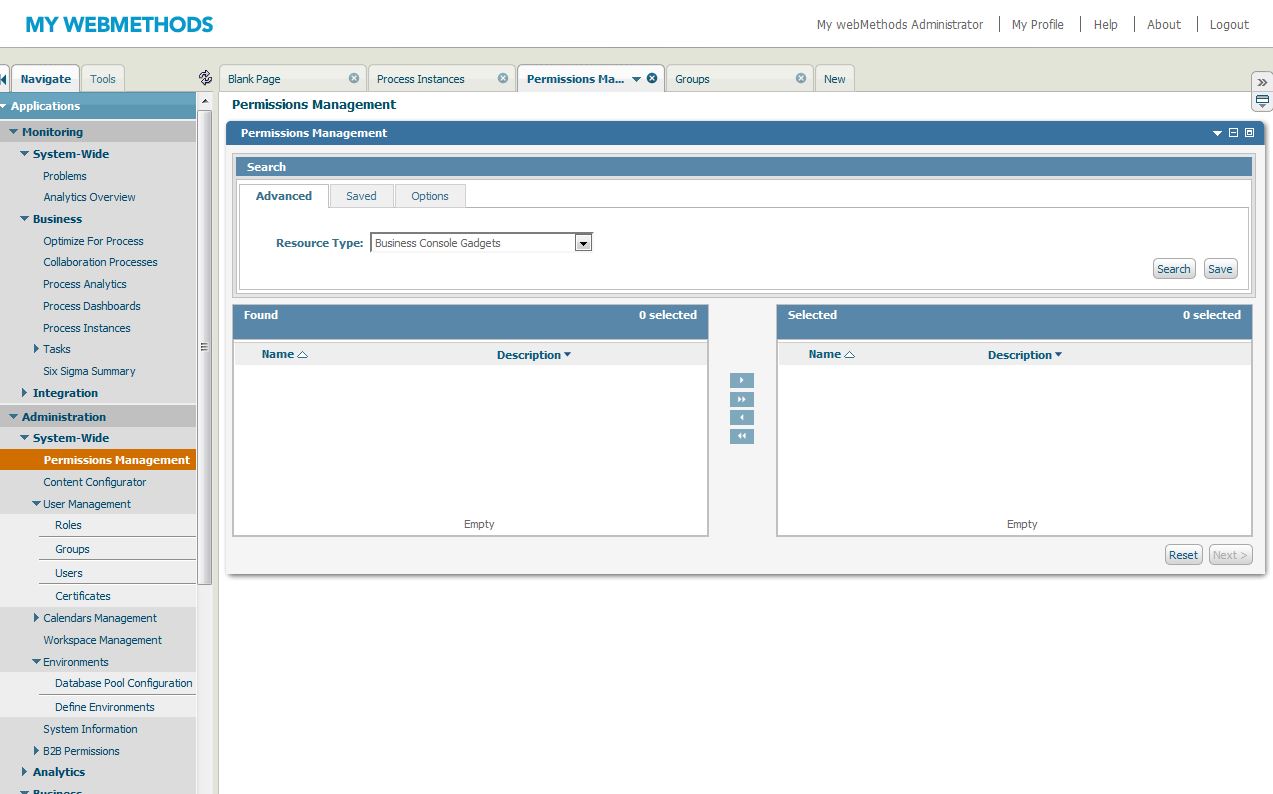
Task: Click the Search button
Action: 1174,269
